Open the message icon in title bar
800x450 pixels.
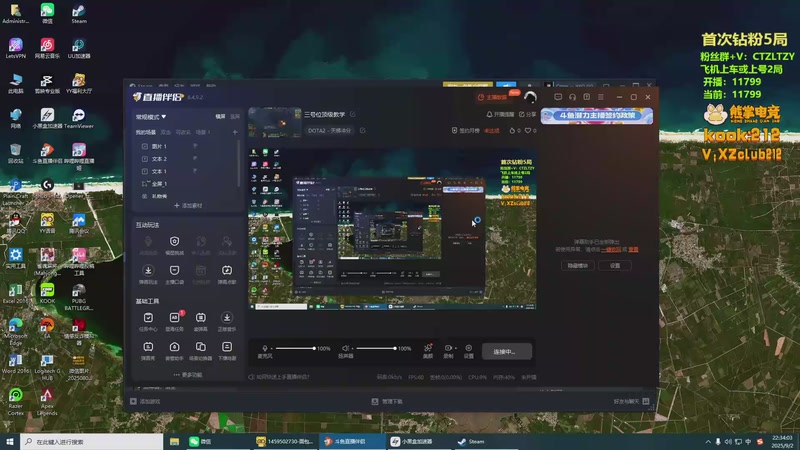pos(558,97)
